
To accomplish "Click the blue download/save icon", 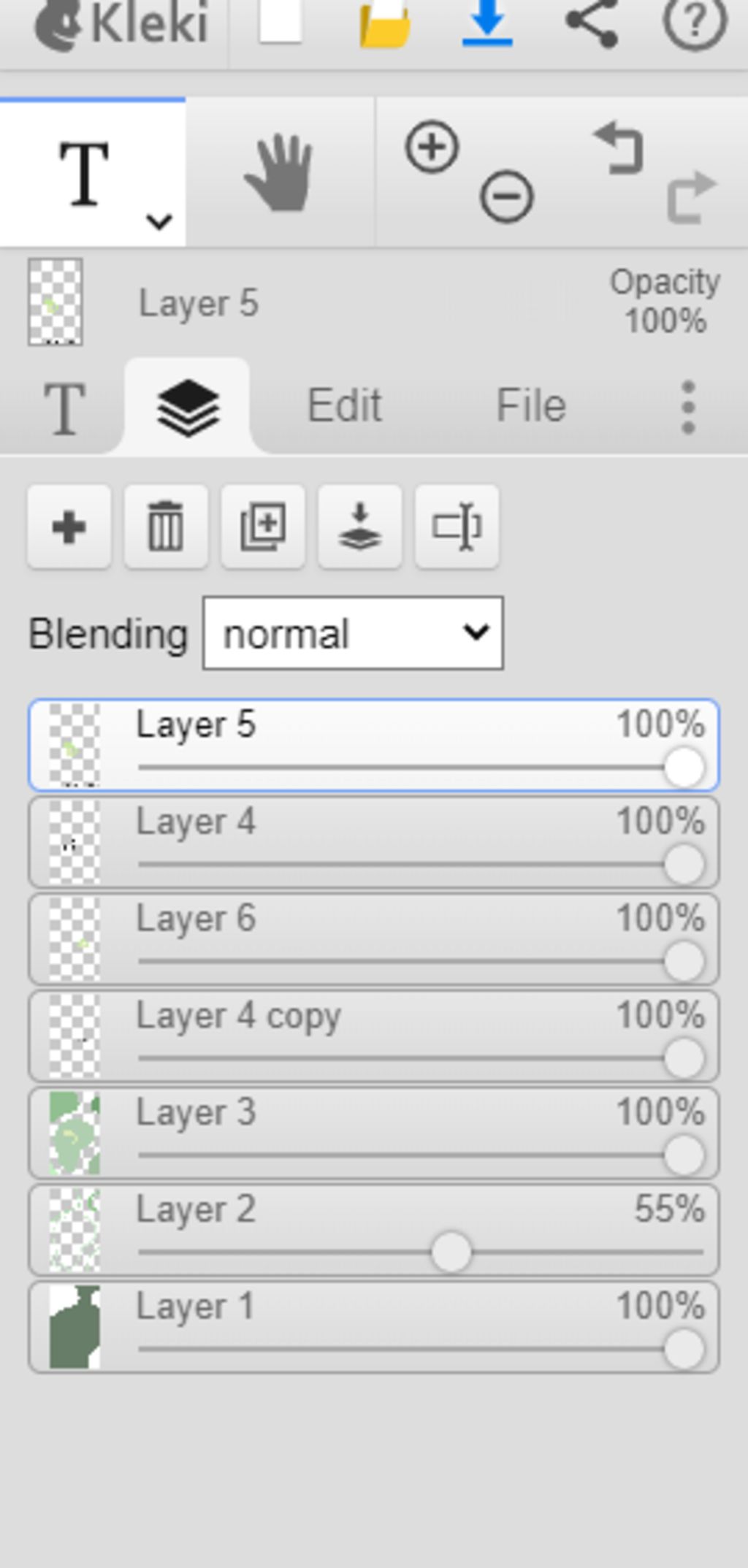I will pyautogui.click(x=487, y=23).
